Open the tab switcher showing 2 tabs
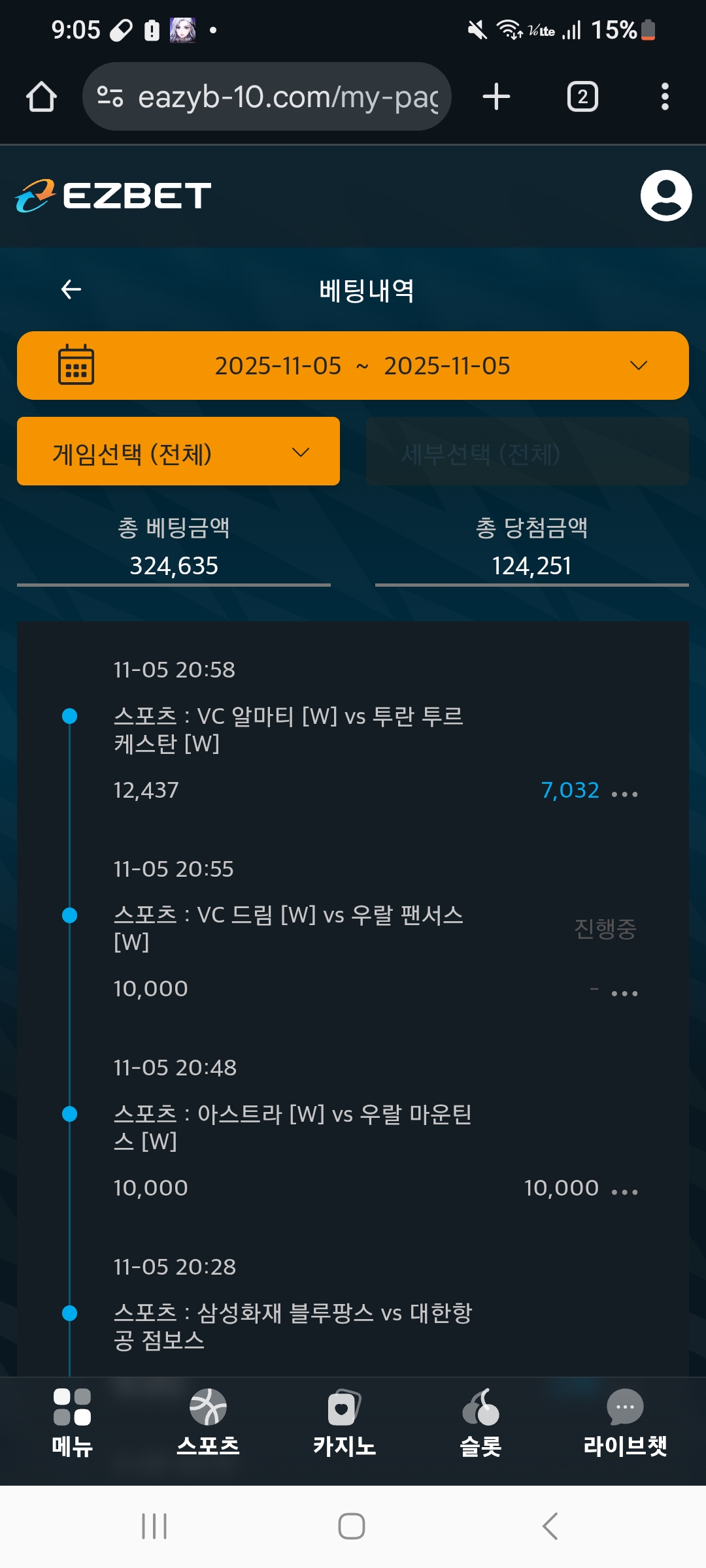The width and height of the screenshot is (706, 1568). point(582,97)
